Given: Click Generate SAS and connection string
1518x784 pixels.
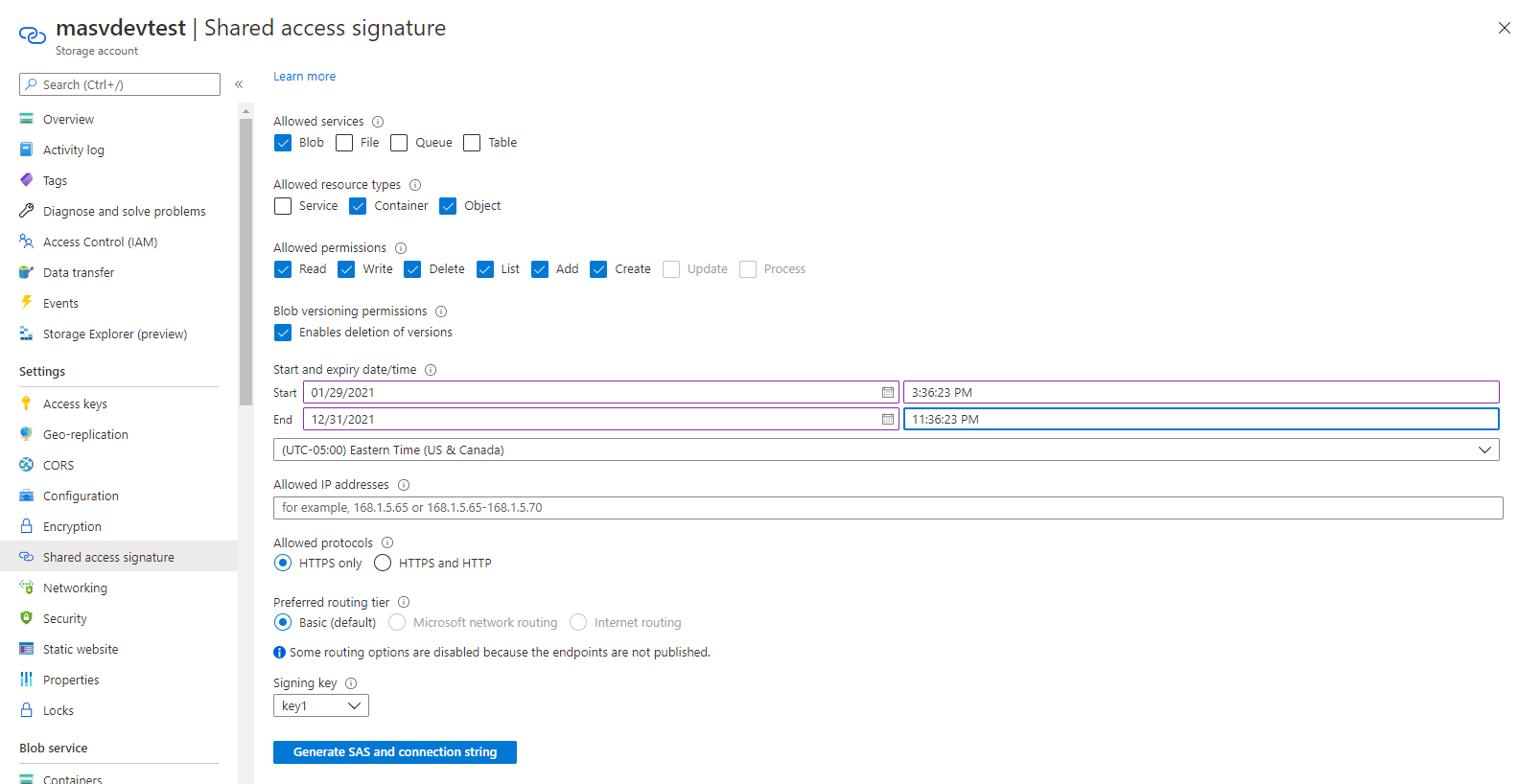Looking at the screenshot, I should [x=395, y=752].
